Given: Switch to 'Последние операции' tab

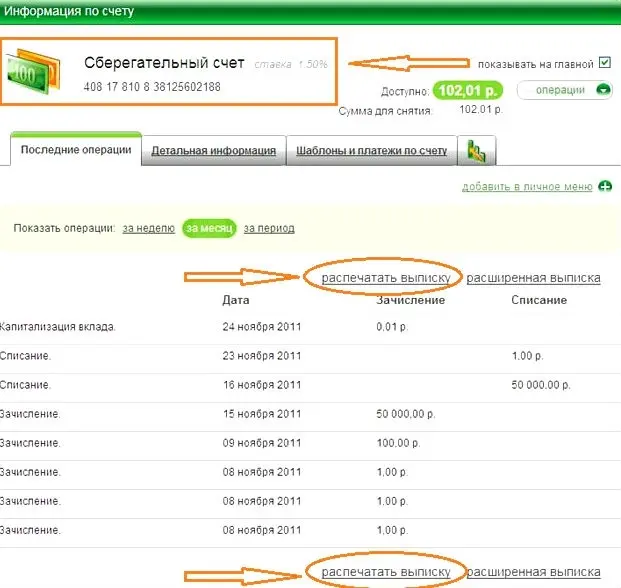Looking at the screenshot, I should 76,150.
